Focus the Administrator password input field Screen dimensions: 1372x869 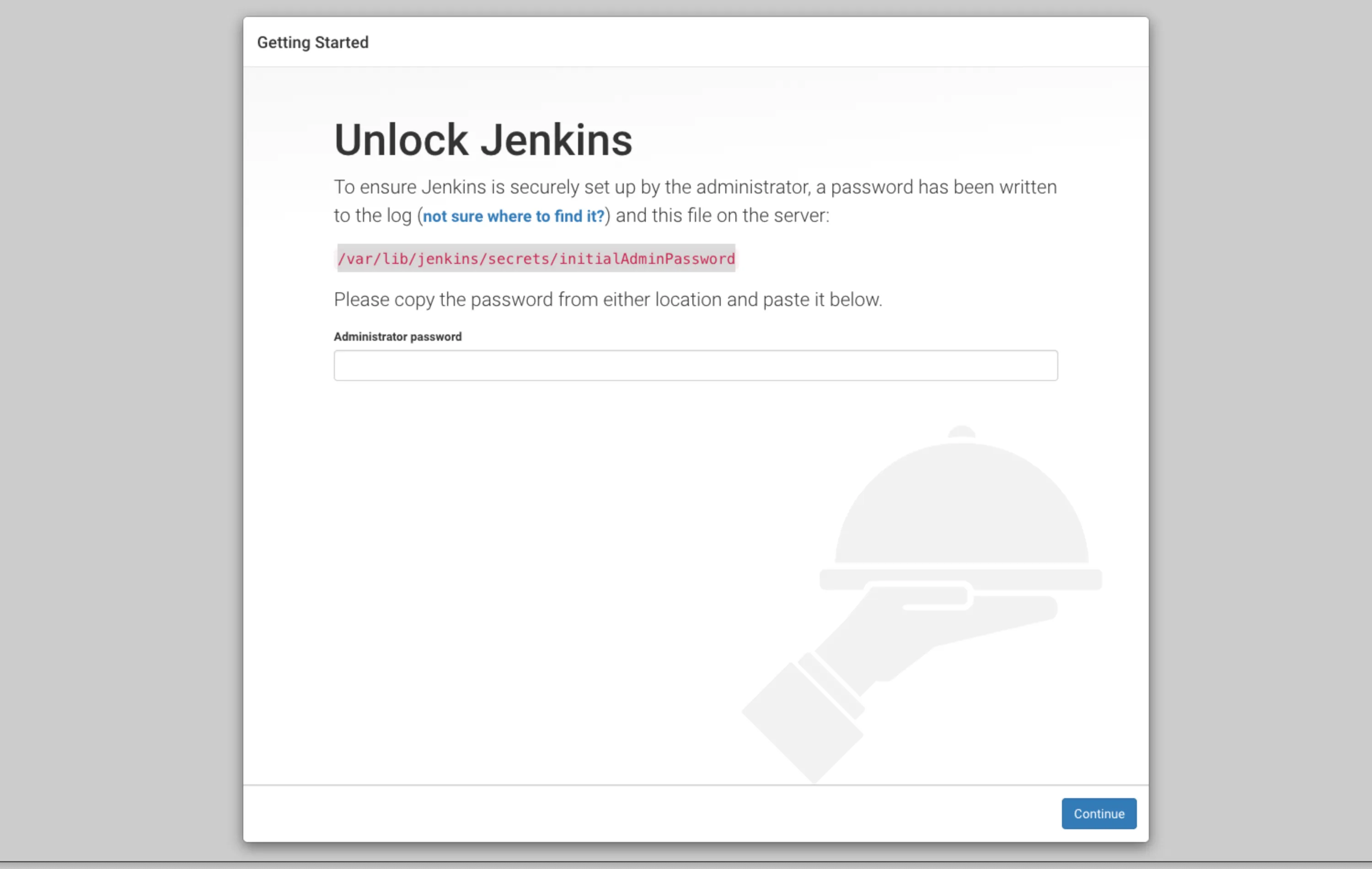(695, 365)
